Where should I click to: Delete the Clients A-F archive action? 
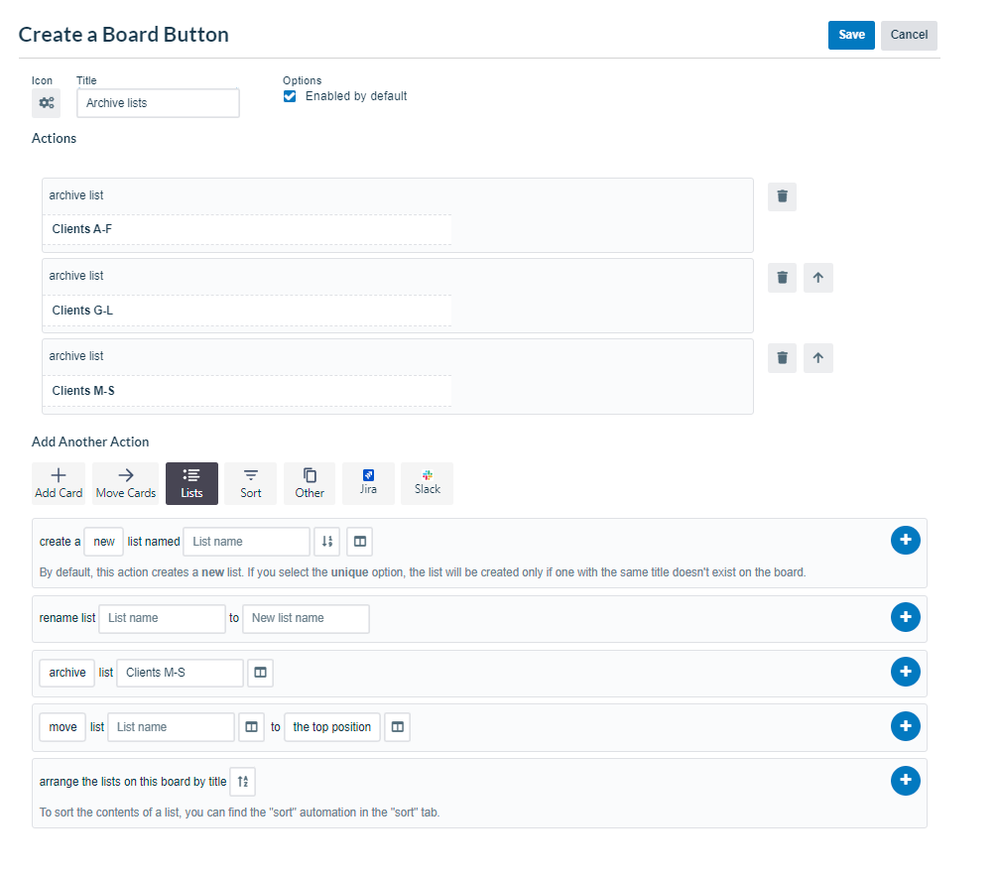pos(782,197)
